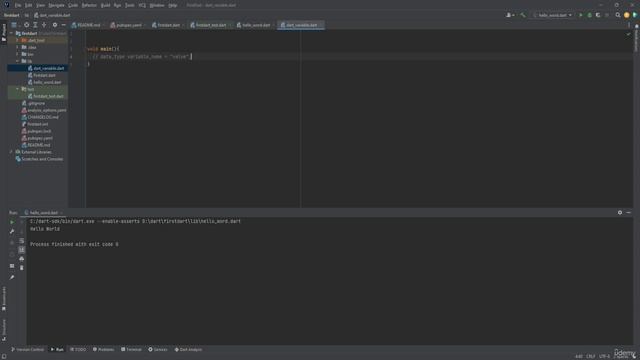This screenshot has height=360, width=640.
Task: Collapse the firstdart project root
Action: pyautogui.click(x=11, y=33)
